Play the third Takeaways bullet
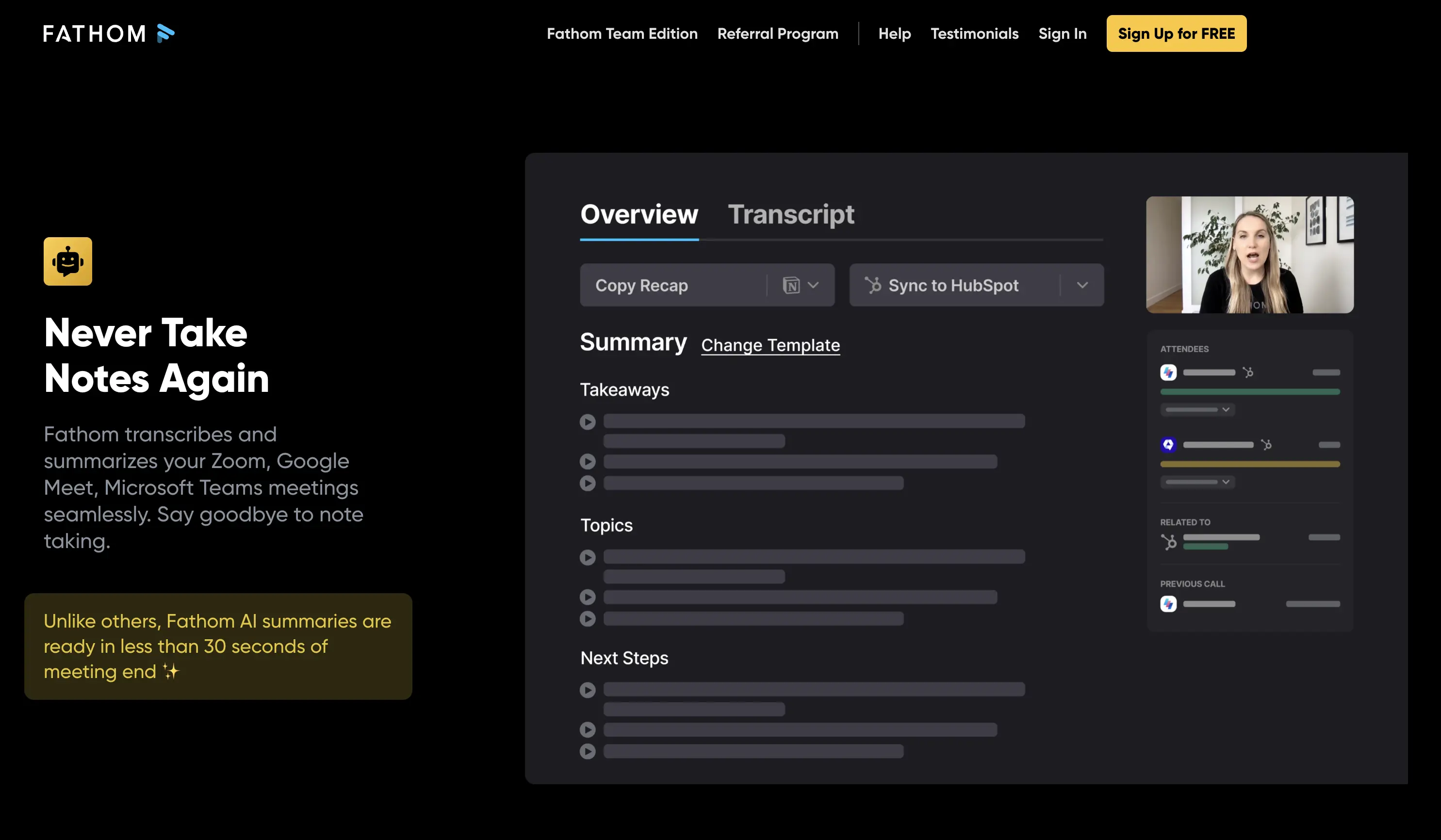Viewport: 1441px width, 840px height. (587, 484)
